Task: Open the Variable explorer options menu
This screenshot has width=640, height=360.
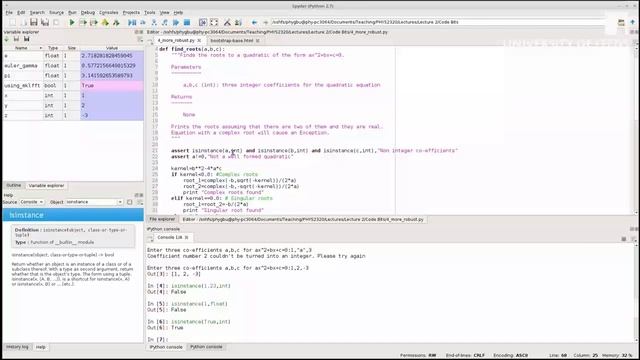Action: 140,40
